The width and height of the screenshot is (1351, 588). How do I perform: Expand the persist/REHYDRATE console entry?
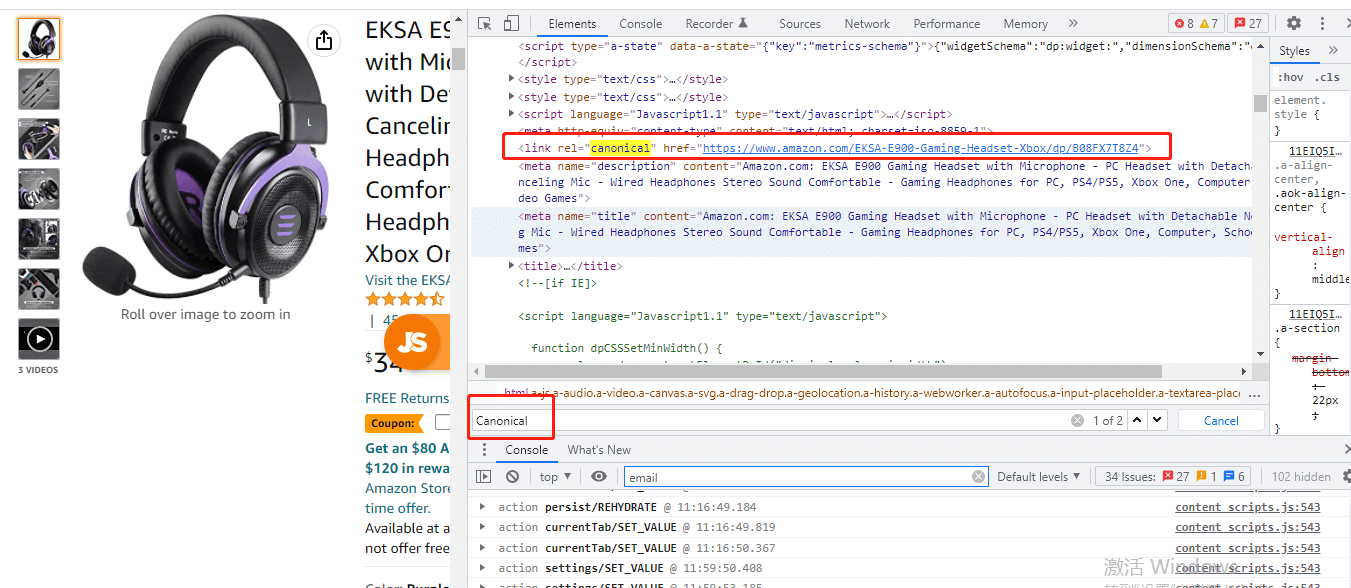483,507
